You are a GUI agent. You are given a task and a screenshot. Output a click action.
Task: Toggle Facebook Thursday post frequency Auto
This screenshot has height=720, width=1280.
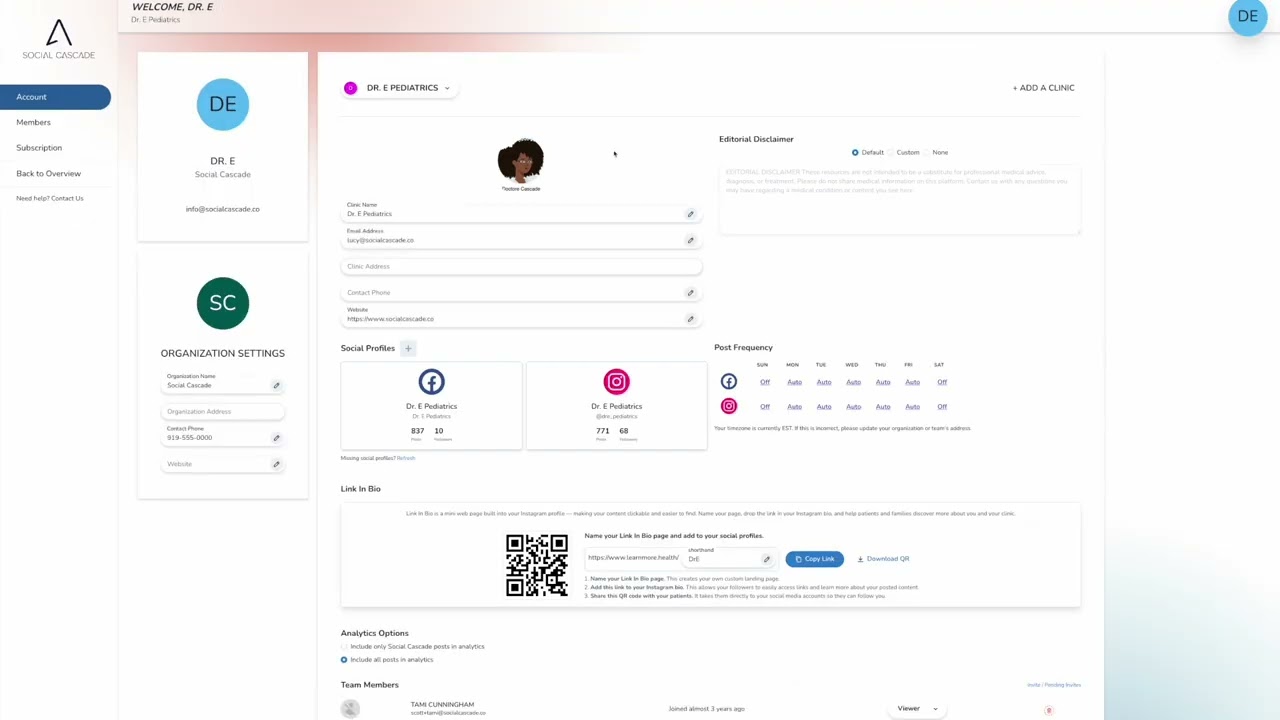(x=883, y=382)
